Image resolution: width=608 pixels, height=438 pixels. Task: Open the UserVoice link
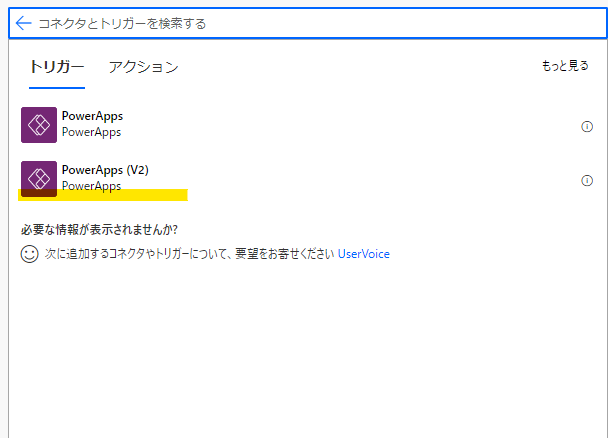[364, 254]
